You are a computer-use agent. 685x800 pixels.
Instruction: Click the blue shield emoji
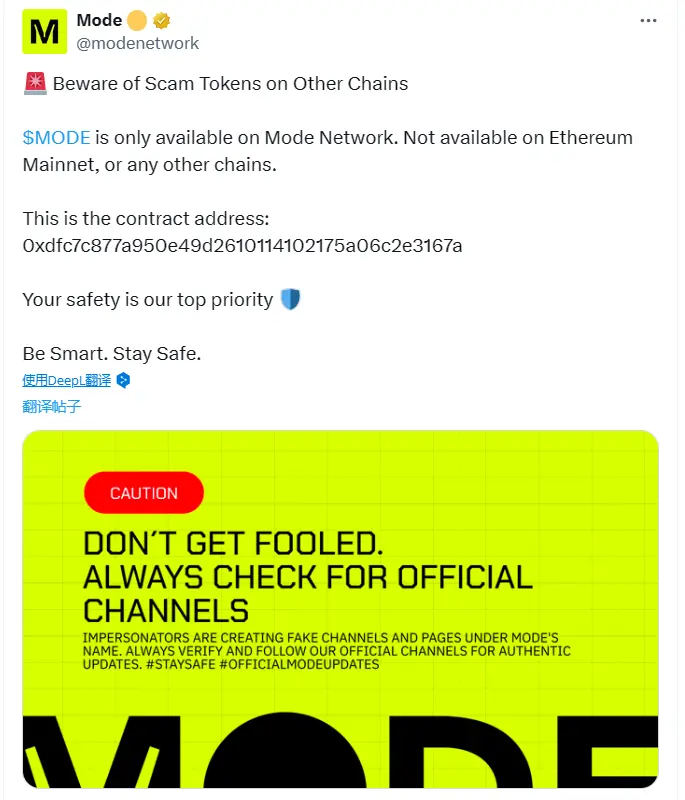pos(290,299)
